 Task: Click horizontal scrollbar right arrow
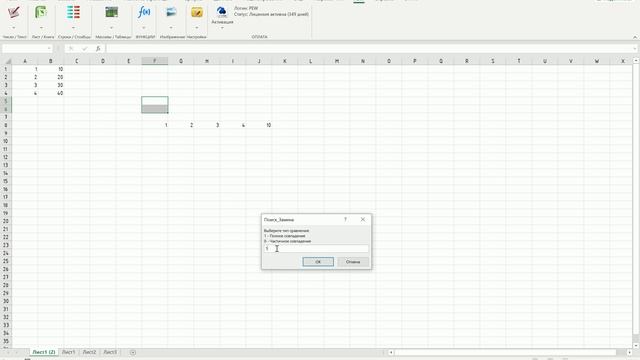tap(629, 352)
